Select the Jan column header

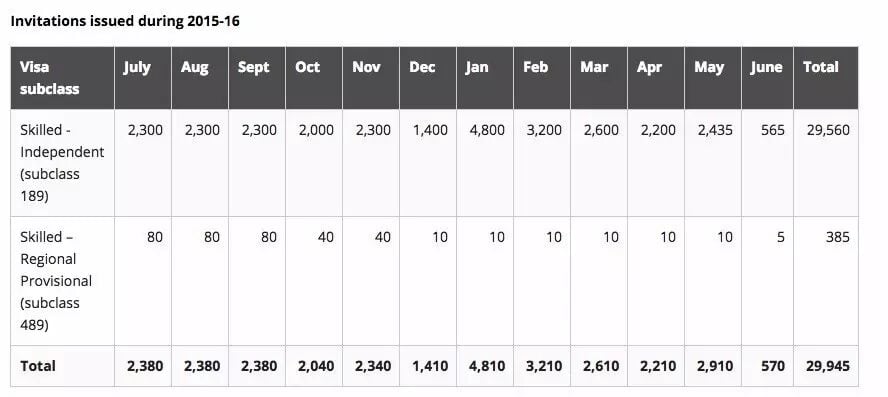click(x=485, y=78)
